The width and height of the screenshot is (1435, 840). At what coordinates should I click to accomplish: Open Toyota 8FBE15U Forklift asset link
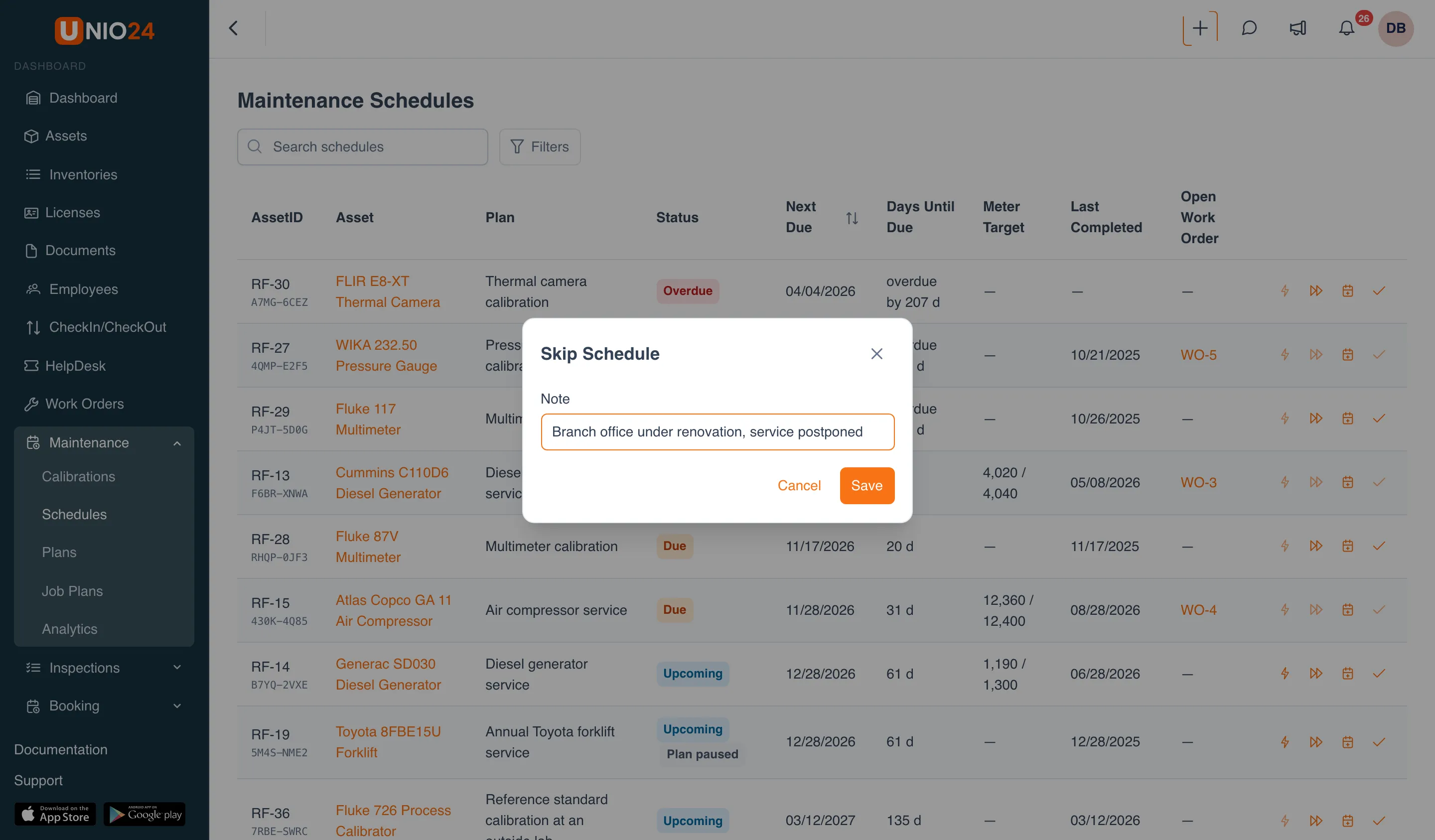(x=388, y=741)
